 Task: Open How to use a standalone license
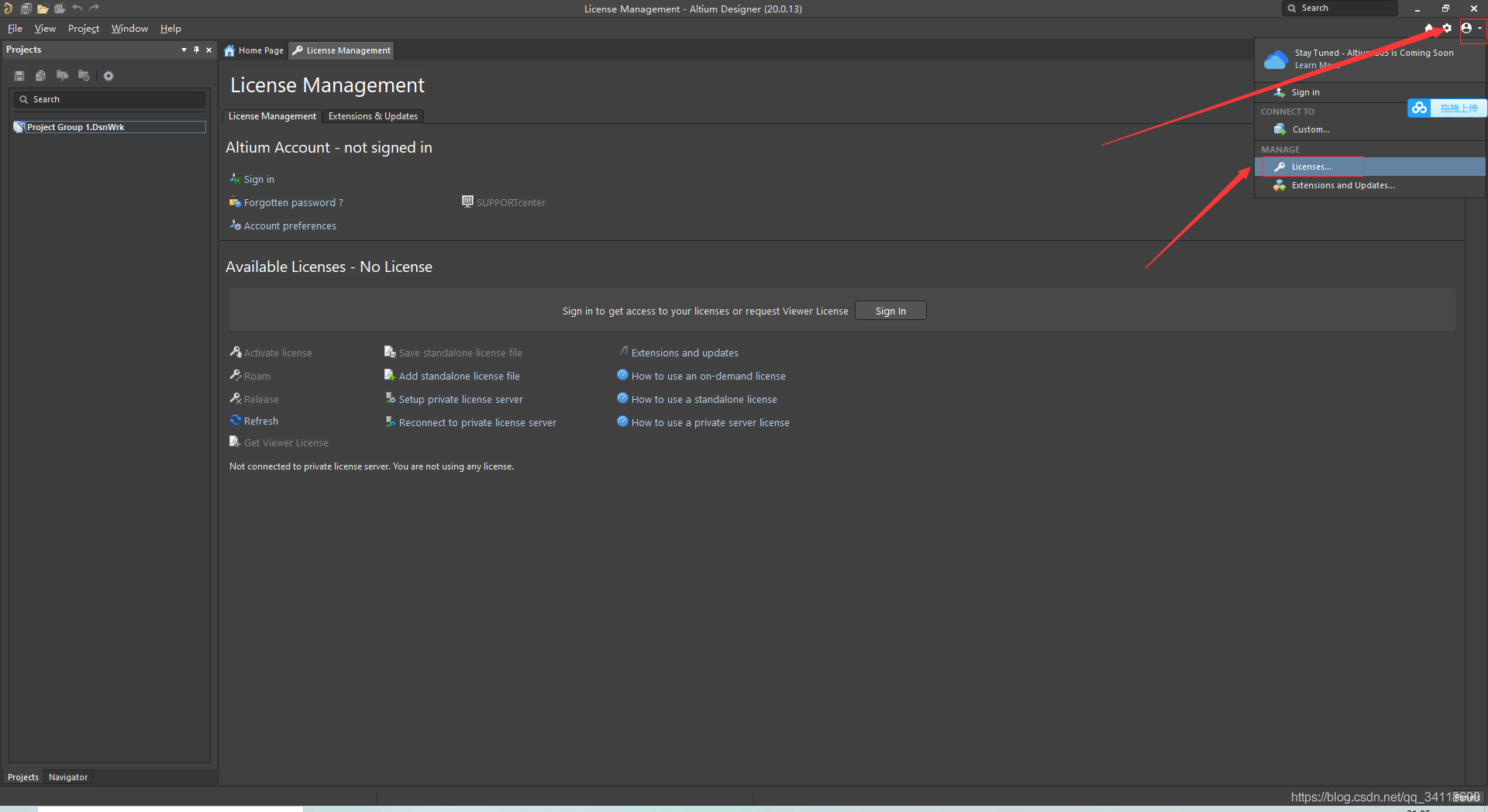click(704, 399)
